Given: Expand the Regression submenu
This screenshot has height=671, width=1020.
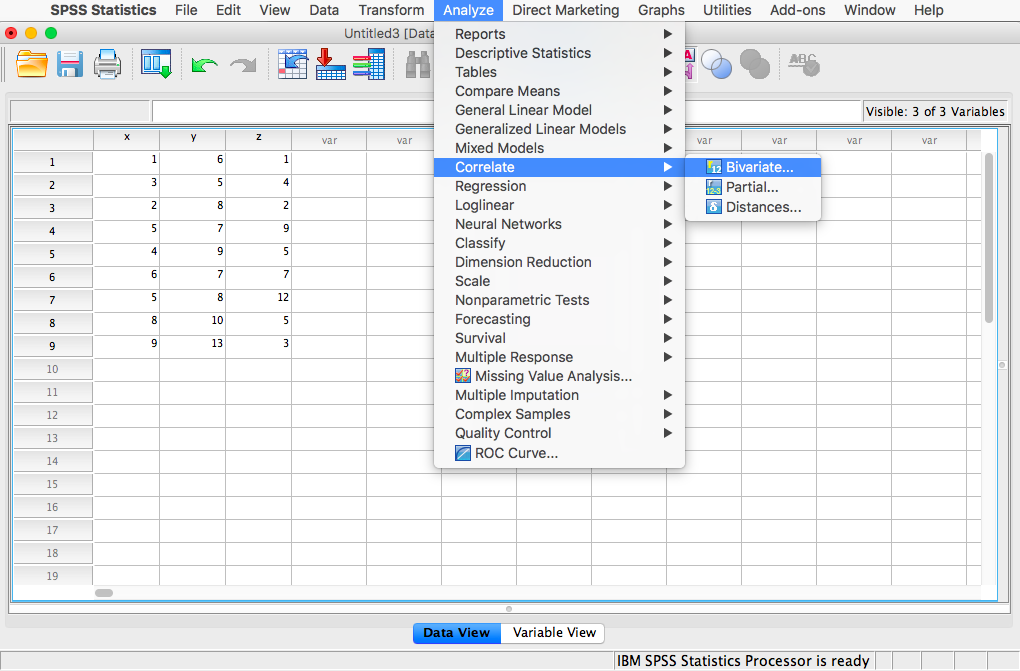Looking at the screenshot, I should (559, 186).
